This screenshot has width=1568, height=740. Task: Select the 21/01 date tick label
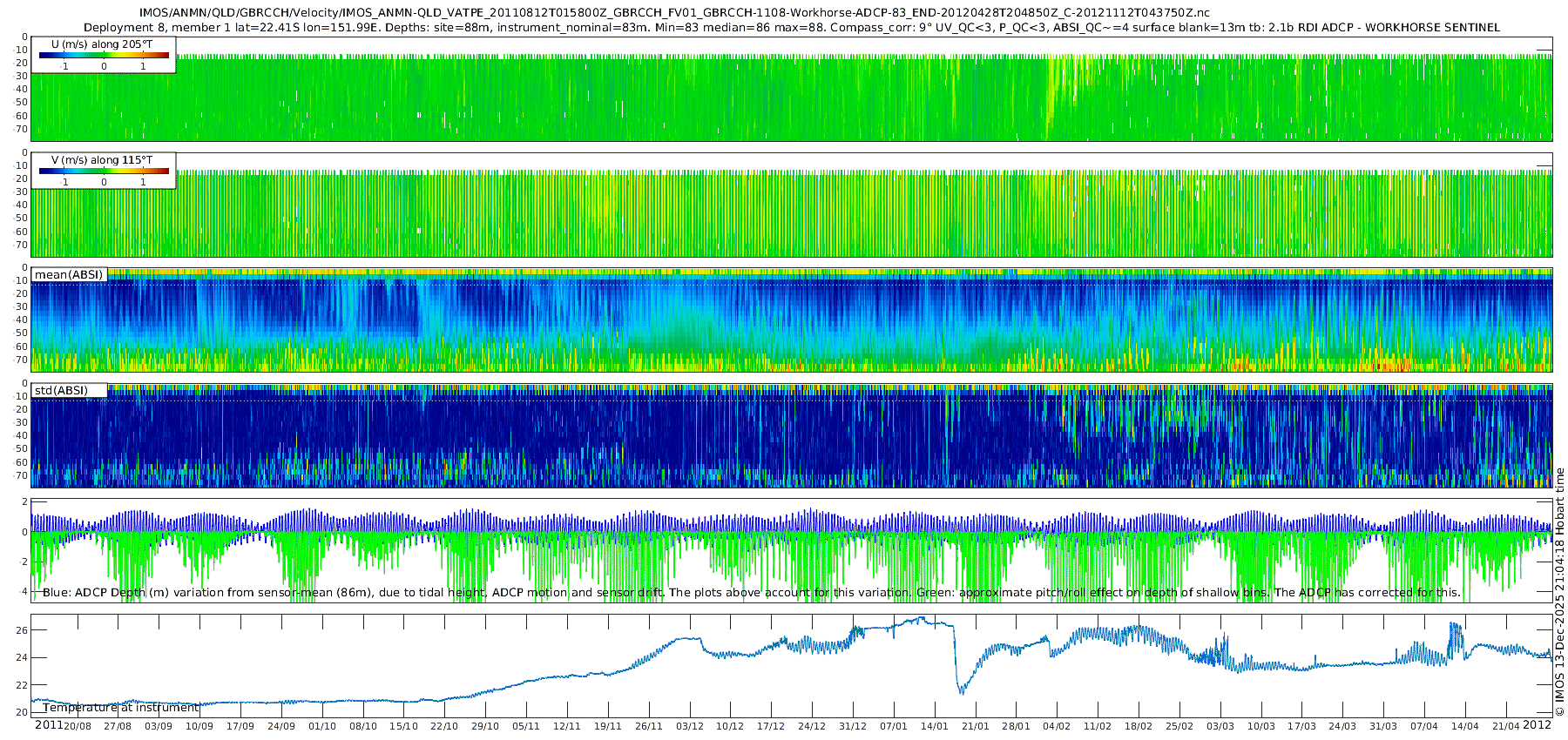tap(975, 726)
